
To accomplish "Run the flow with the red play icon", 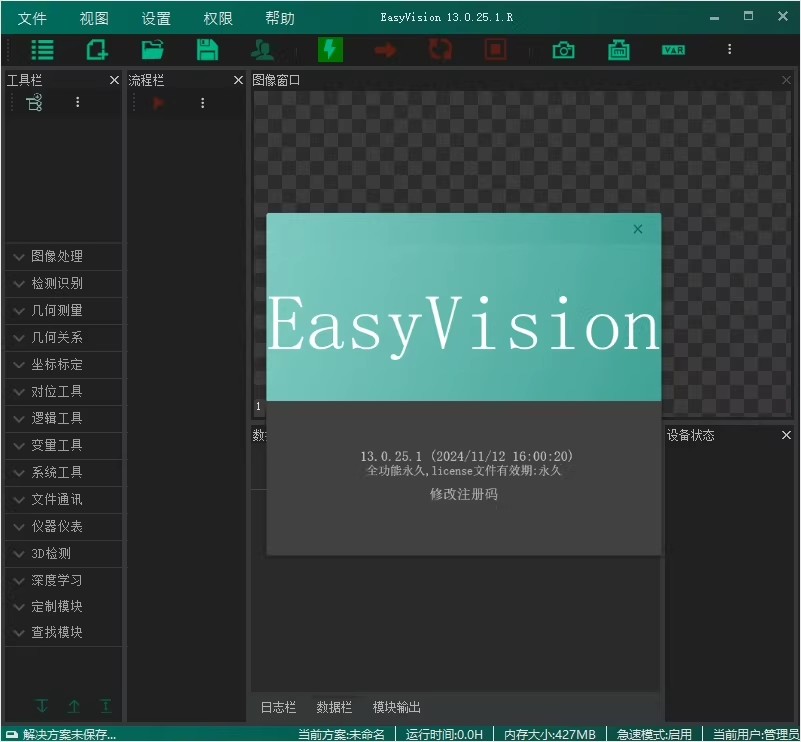I will pyautogui.click(x=158, y=103).
